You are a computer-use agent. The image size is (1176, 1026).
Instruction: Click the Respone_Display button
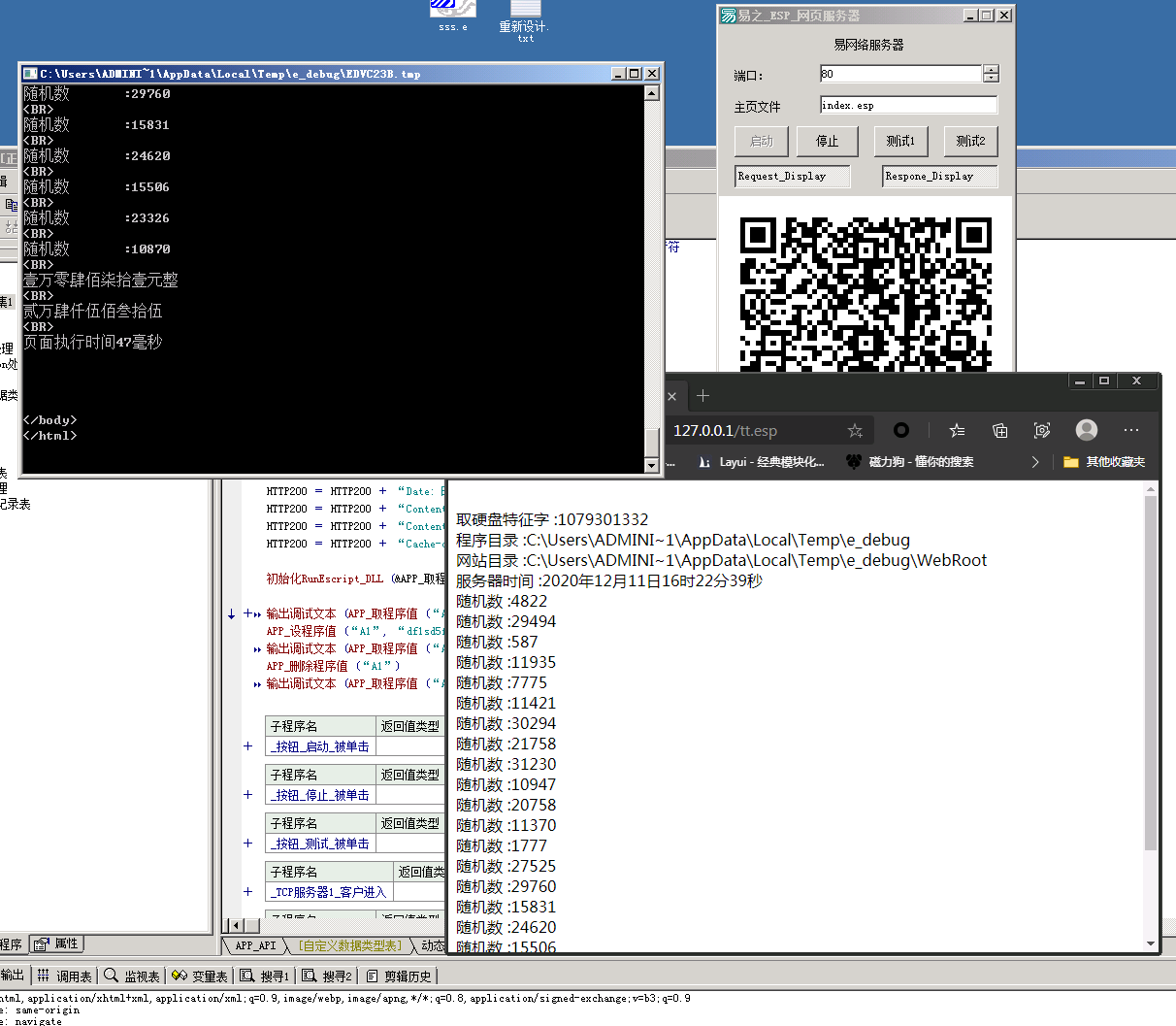[x=940, y=176]
